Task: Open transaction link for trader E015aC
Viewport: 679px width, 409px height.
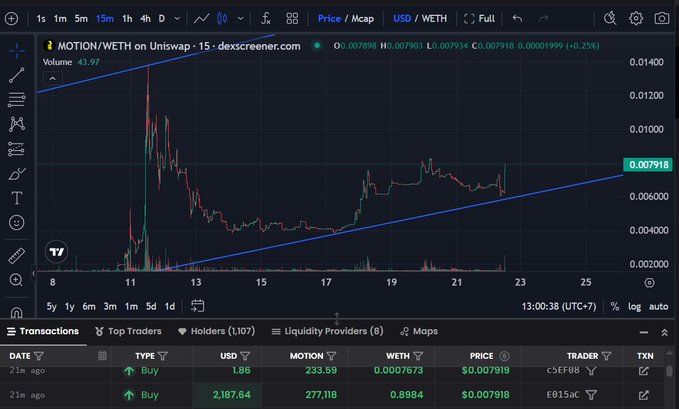Action: [643, 395]
